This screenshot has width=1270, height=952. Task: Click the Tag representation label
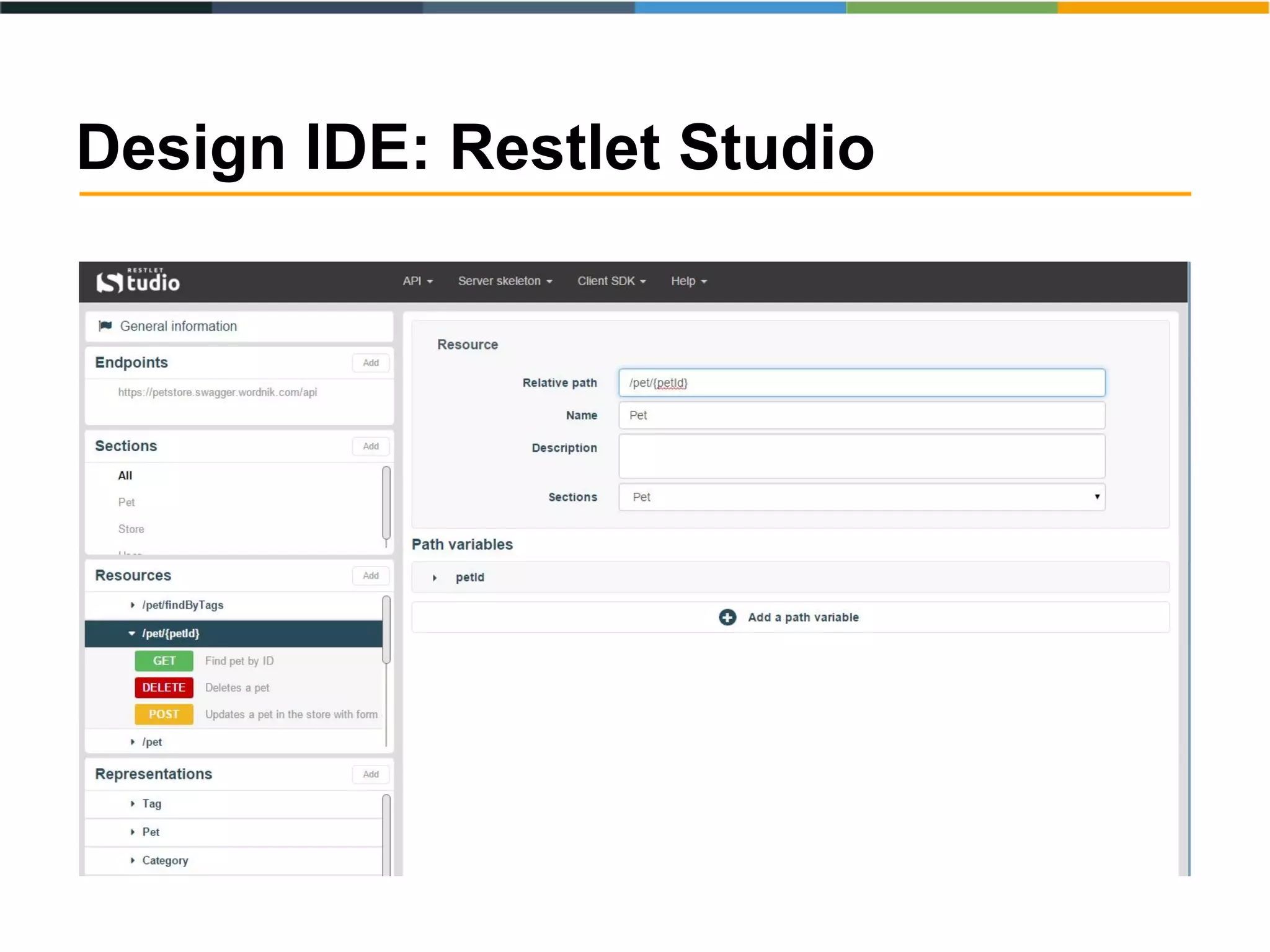coord(152,804)
